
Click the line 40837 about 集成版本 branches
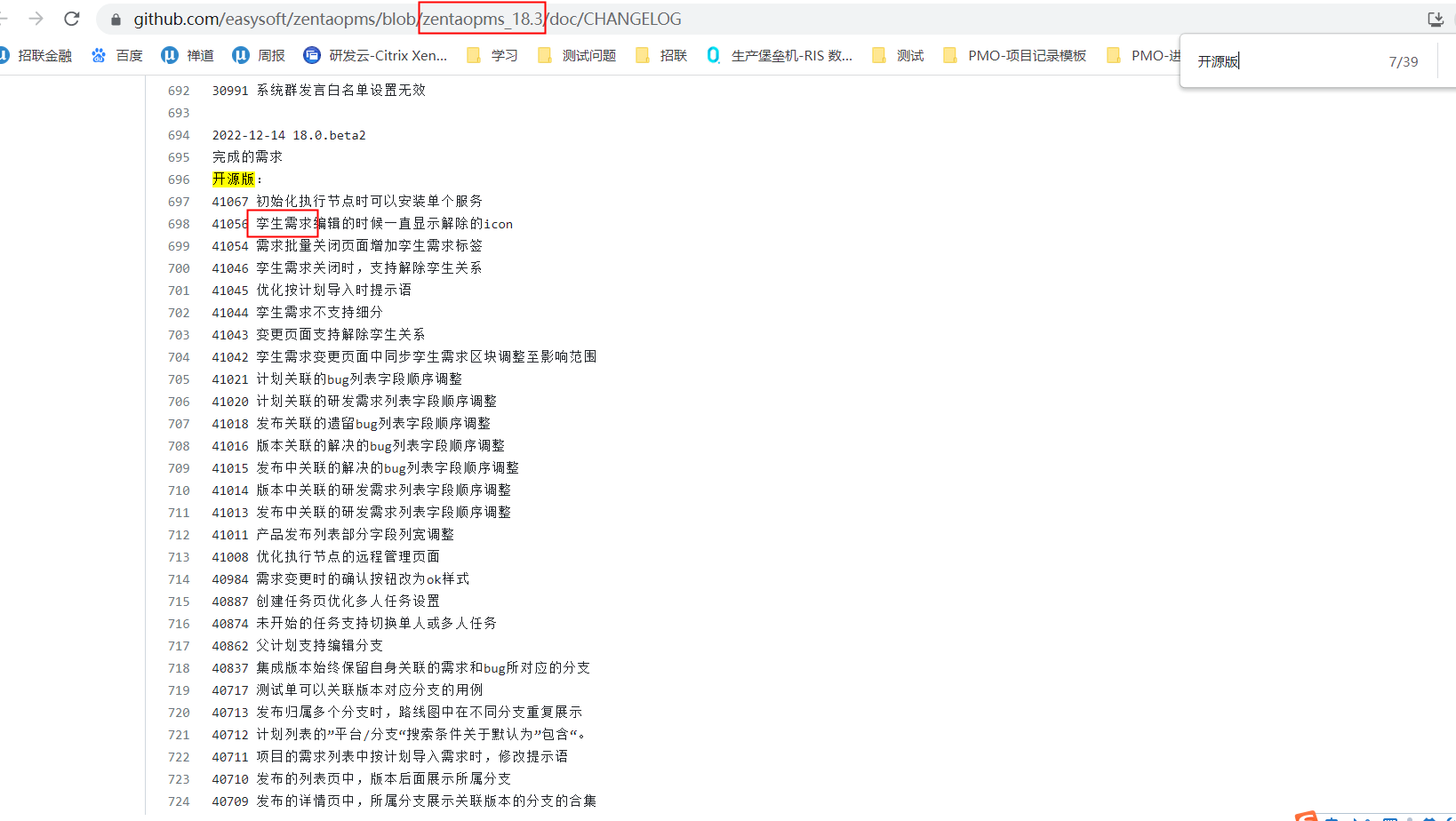(x=401, y=668)
